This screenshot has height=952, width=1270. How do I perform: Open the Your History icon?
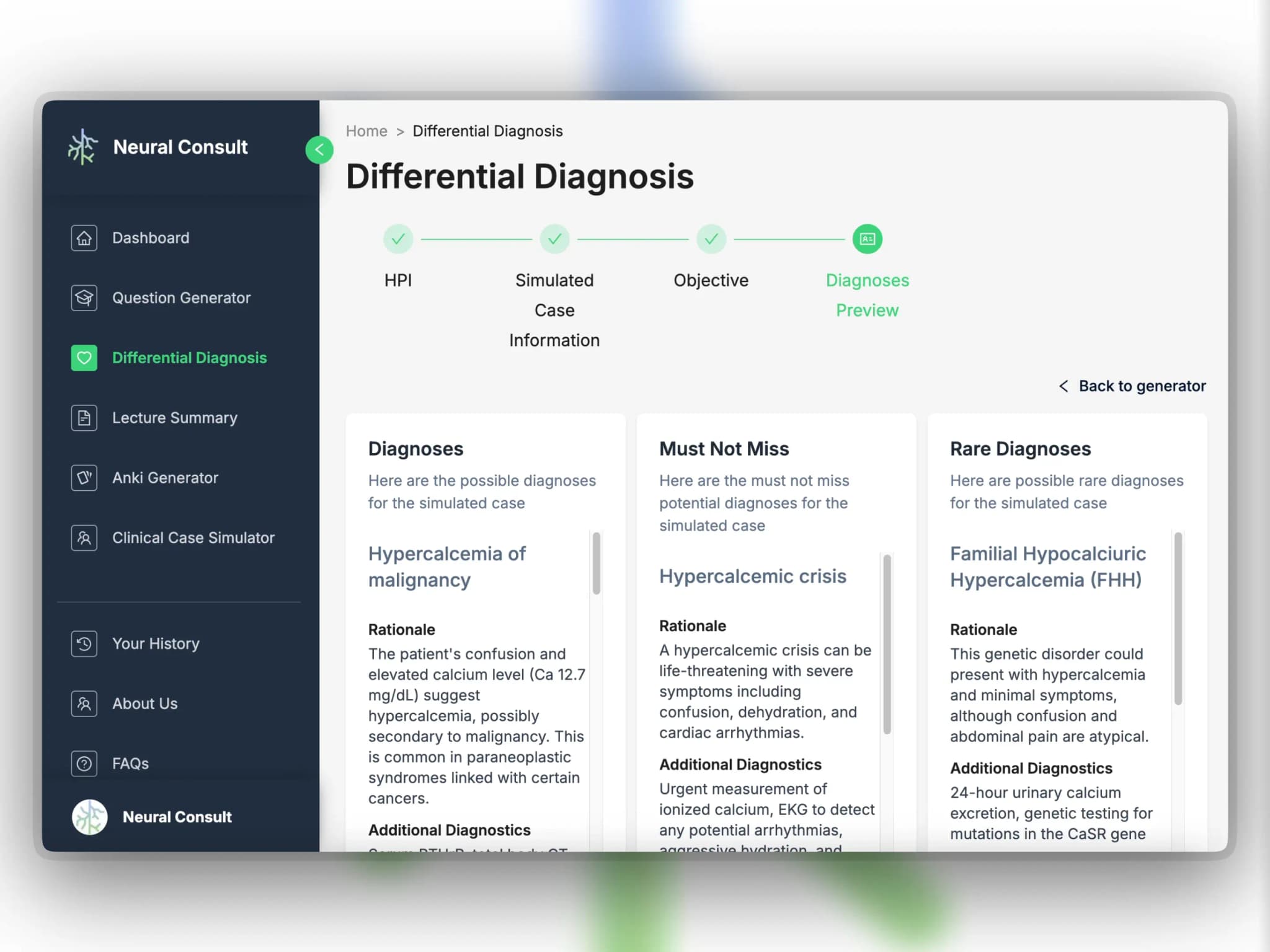pyautogui.click(x=83, y=643)
